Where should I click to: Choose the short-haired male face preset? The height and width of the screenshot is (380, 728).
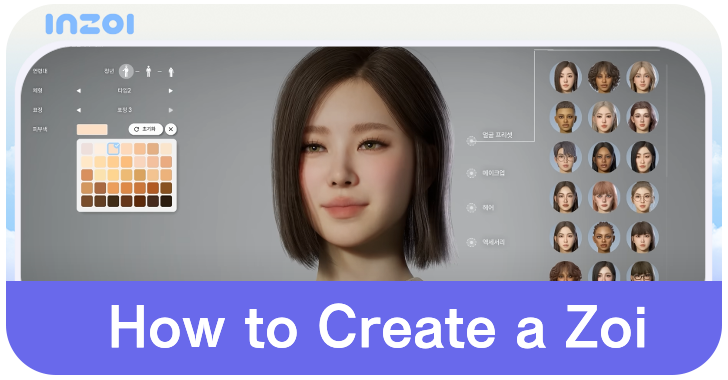point(566,117)
